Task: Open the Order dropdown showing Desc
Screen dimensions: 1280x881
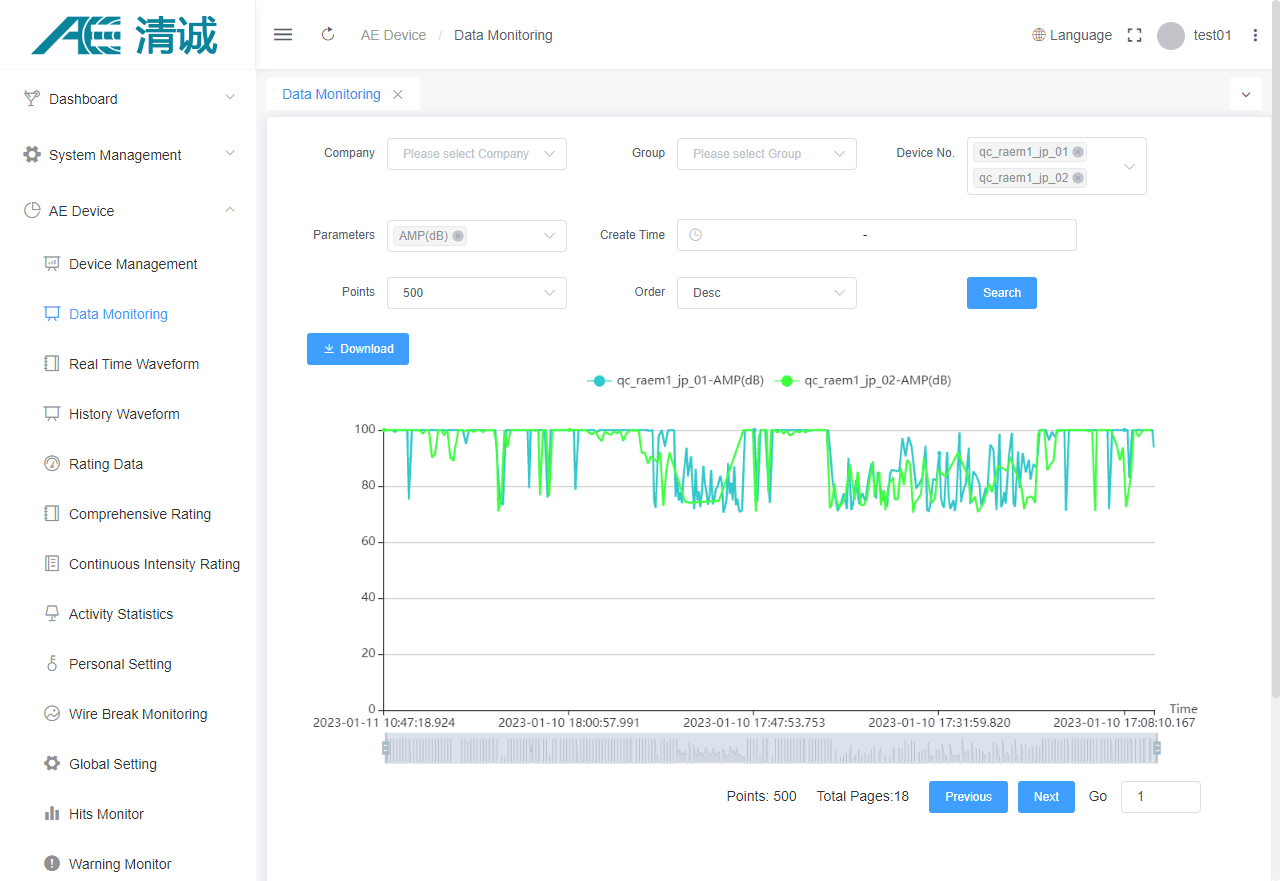Action: coord(766,293)
